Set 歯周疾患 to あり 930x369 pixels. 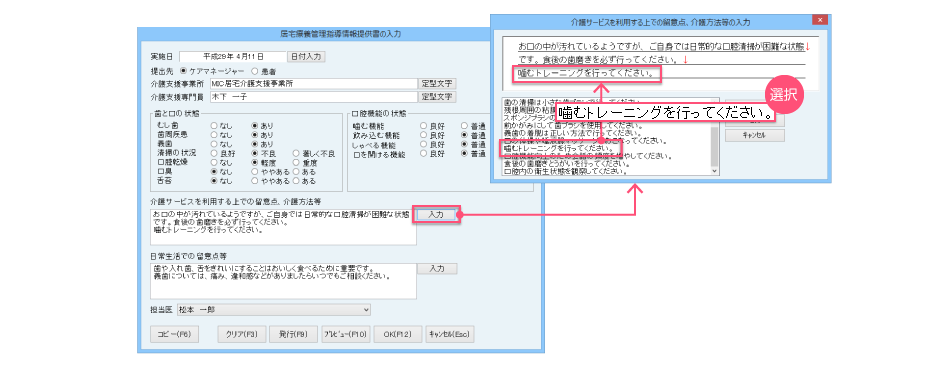pos(254,135)
